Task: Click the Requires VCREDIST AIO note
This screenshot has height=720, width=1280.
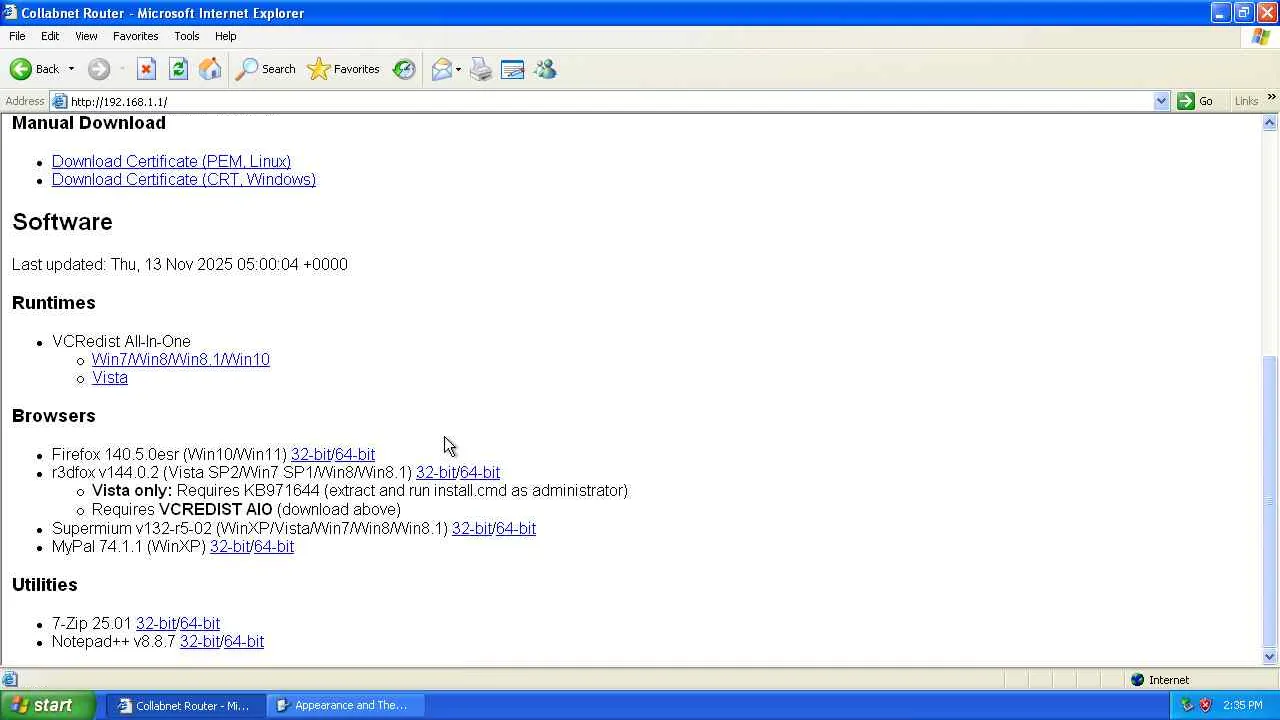Action: click(246, 509)
